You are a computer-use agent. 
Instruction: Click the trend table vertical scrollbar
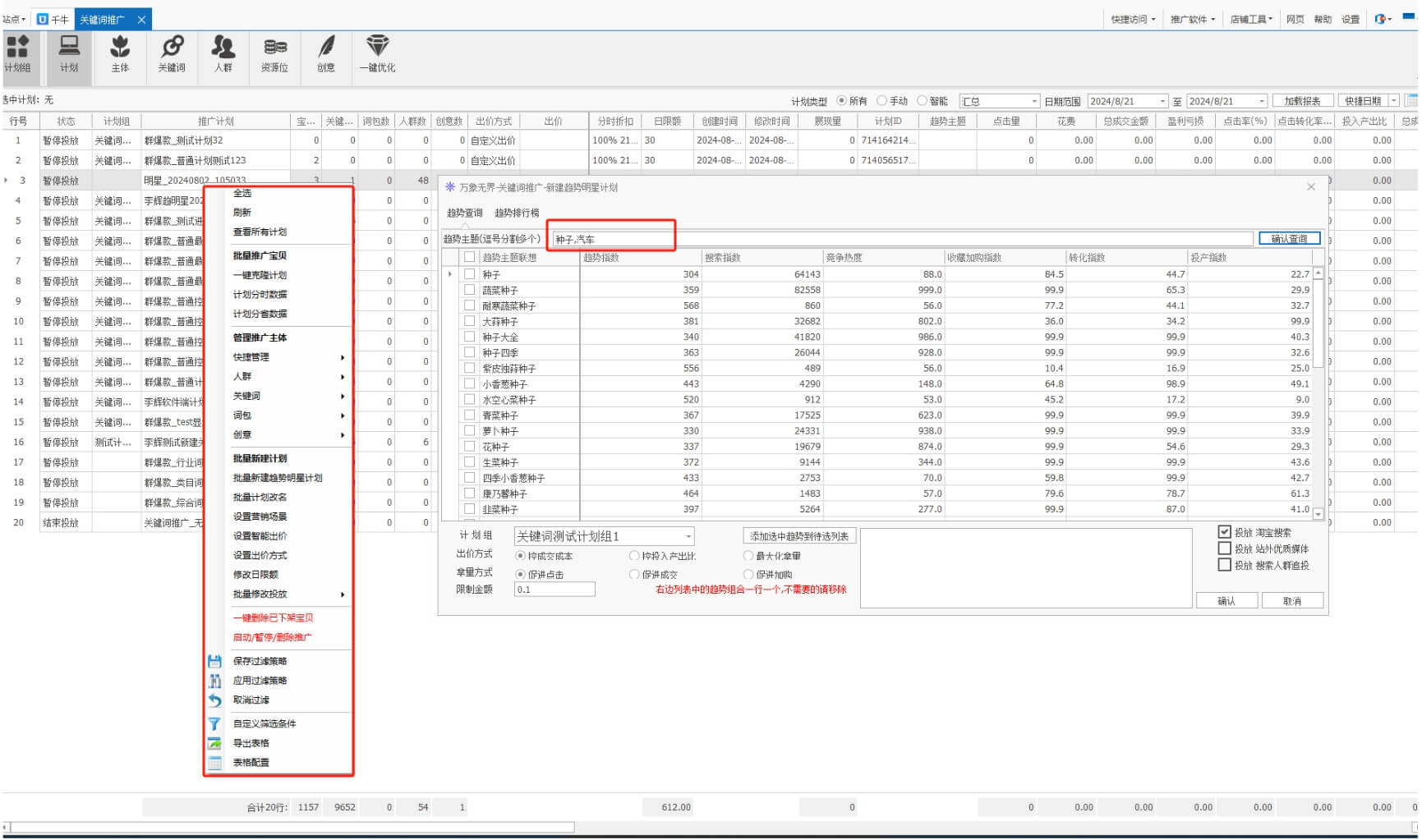tap(1318, 393)
